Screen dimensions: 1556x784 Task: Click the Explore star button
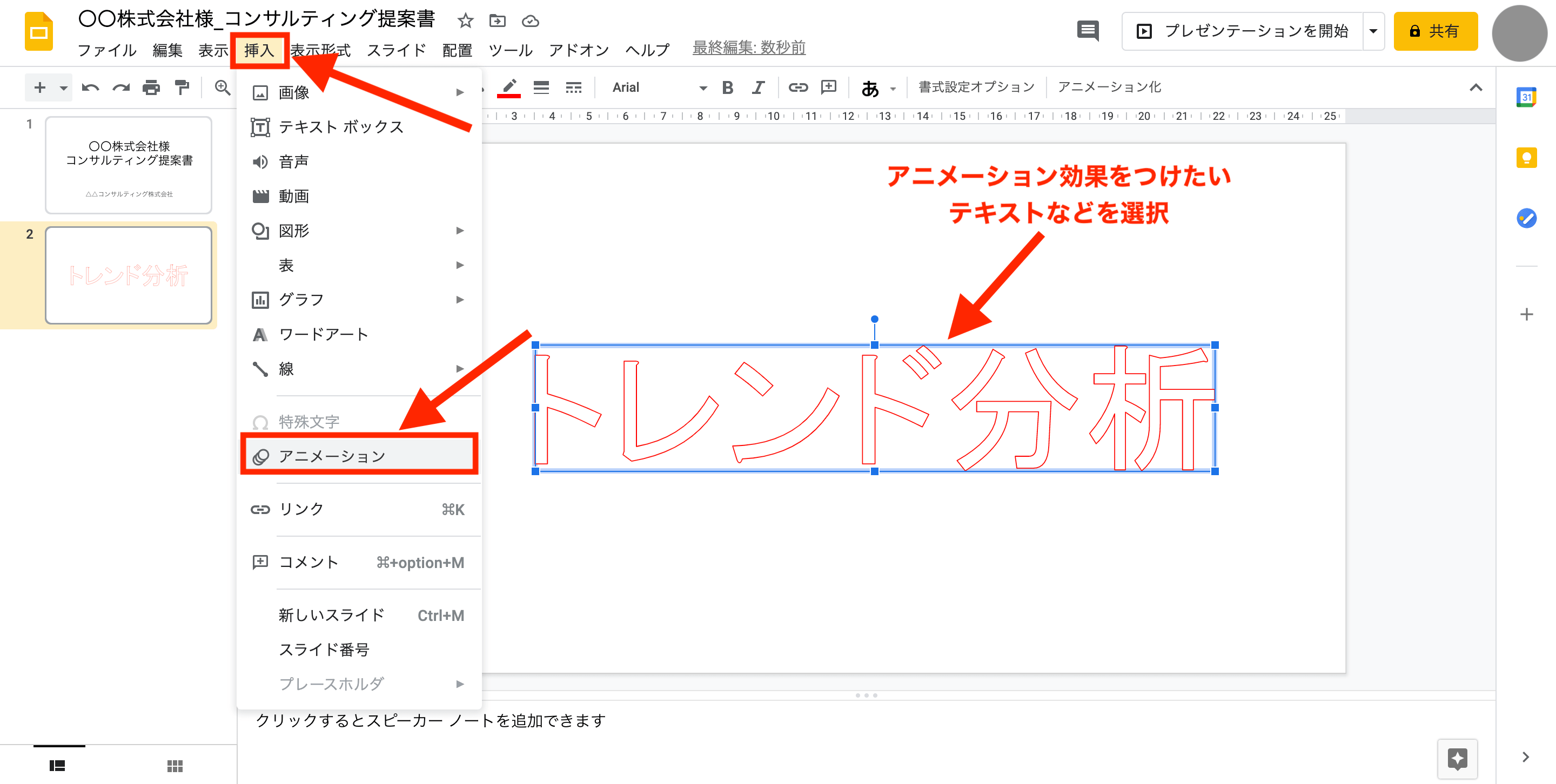point(1458,759)
